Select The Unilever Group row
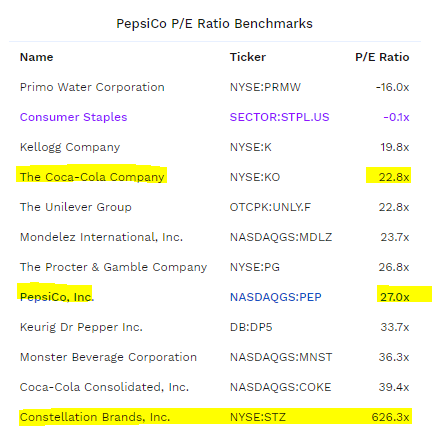The image size is (433, 435). pos(215,207)
